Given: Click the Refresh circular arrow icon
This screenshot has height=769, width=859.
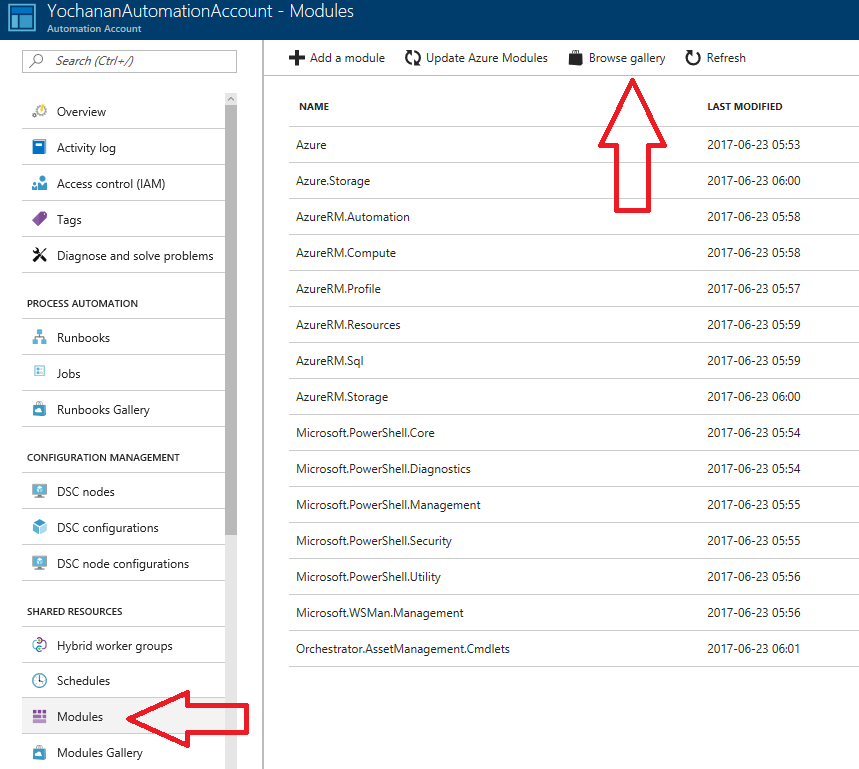Looking at the screenshot, I should [x=693, y=58].
